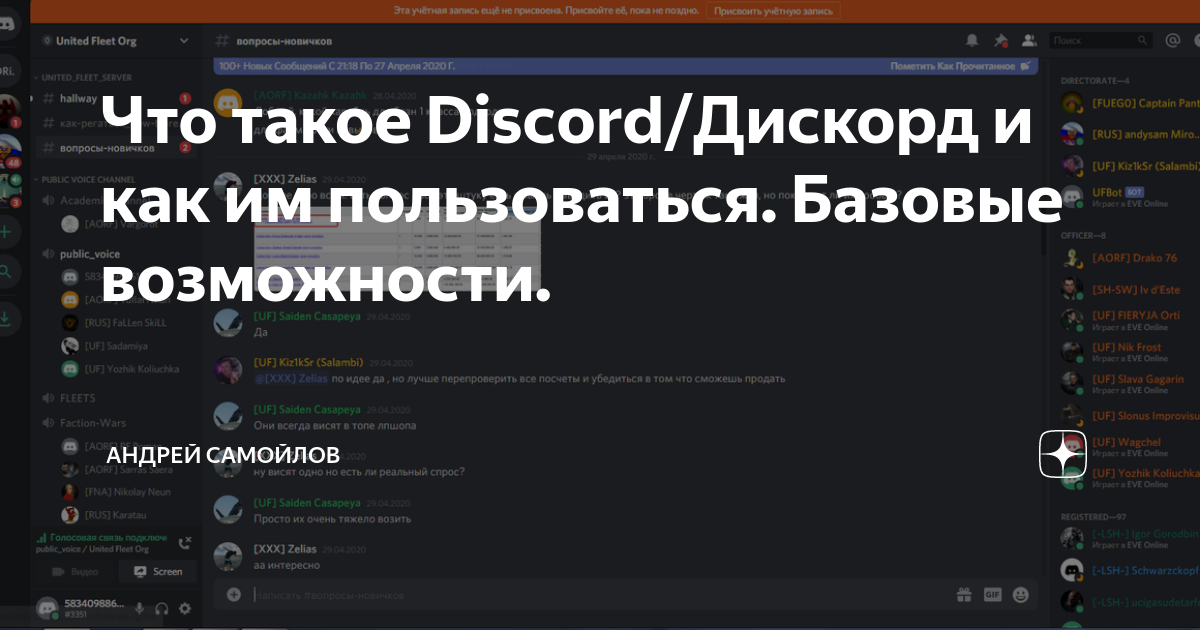The image size is (1200, 630).
Task: Collapse the FLEETS category
Action: pyautogui.click(x=77, y=398)
